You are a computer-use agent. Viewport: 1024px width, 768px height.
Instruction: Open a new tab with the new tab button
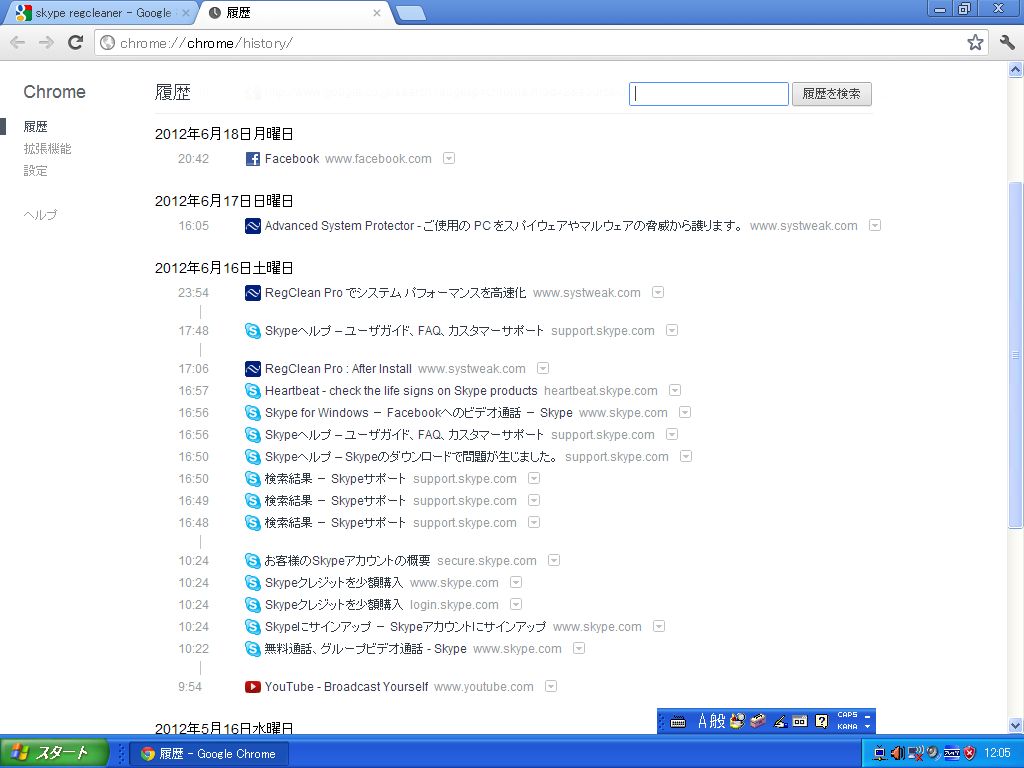coord(411,13)
